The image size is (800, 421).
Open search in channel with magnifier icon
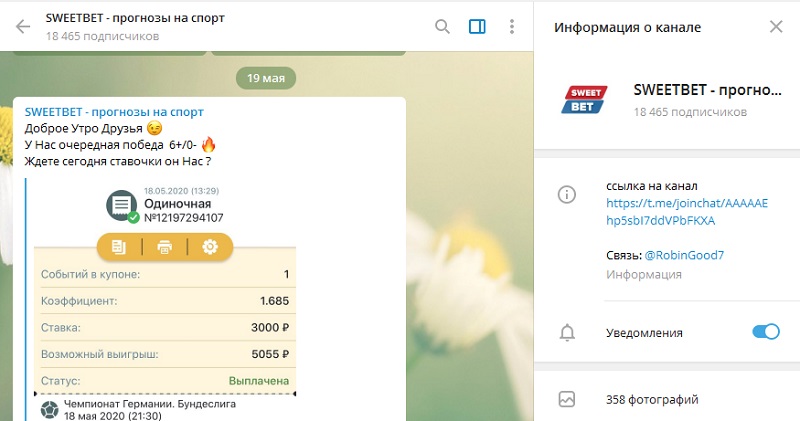[x=442, y=27]
